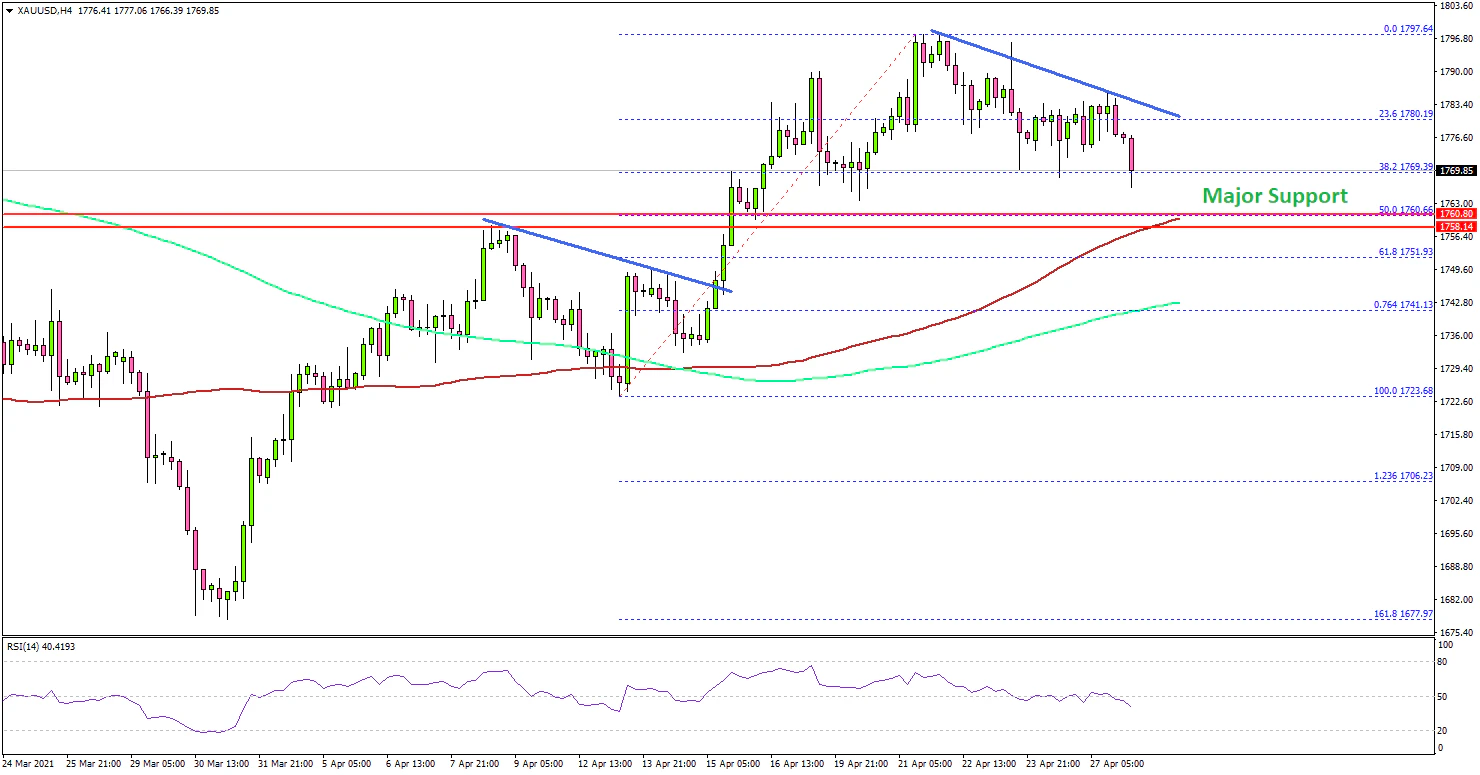Click the last red candle at chart's right edge
Viewport: 1480px width, 775px height.
coord(1132,155)
